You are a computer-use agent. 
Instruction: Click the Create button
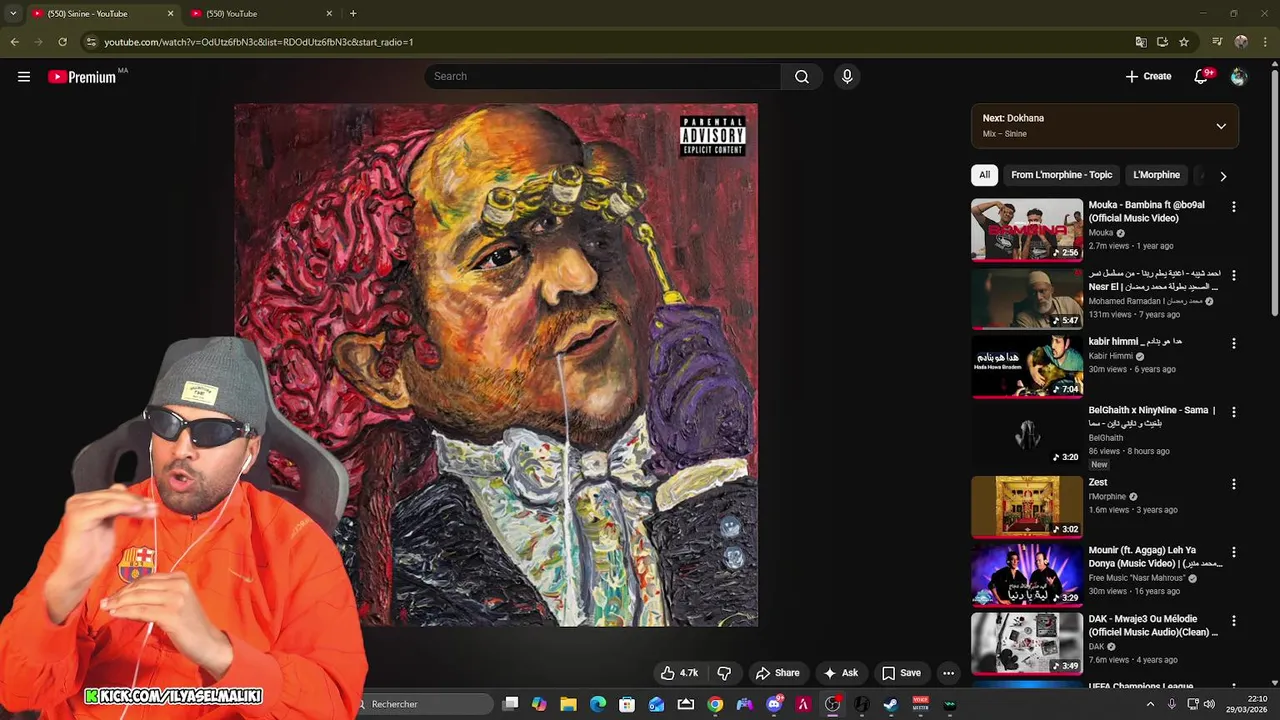coord(1148,76)
